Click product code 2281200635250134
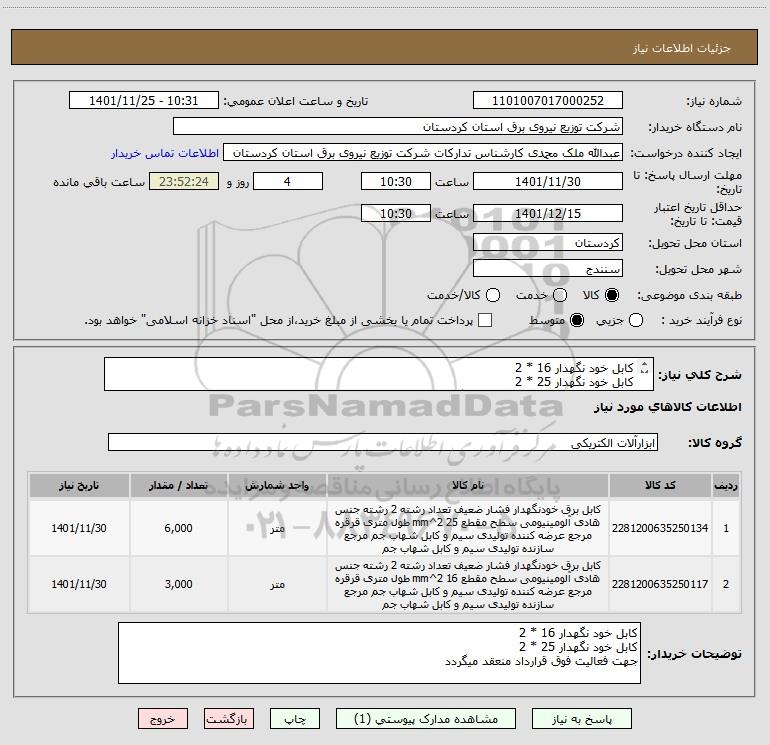This screenshot has height=745, width=770. (660, 528)
